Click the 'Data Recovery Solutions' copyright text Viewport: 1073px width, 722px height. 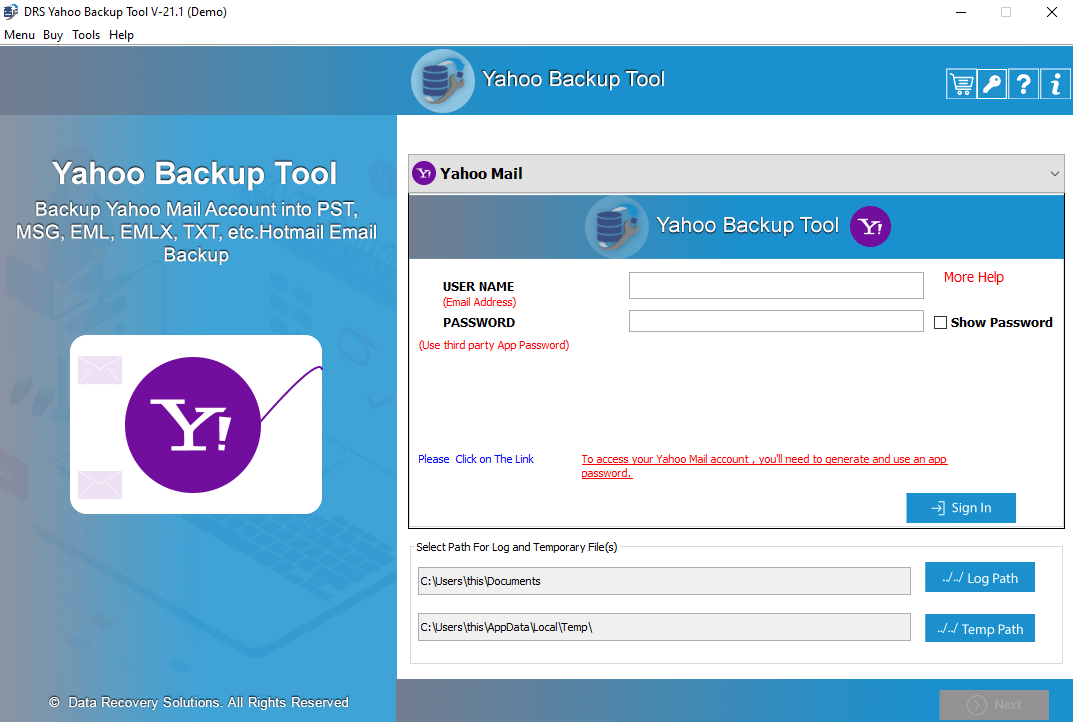(198, 702)
